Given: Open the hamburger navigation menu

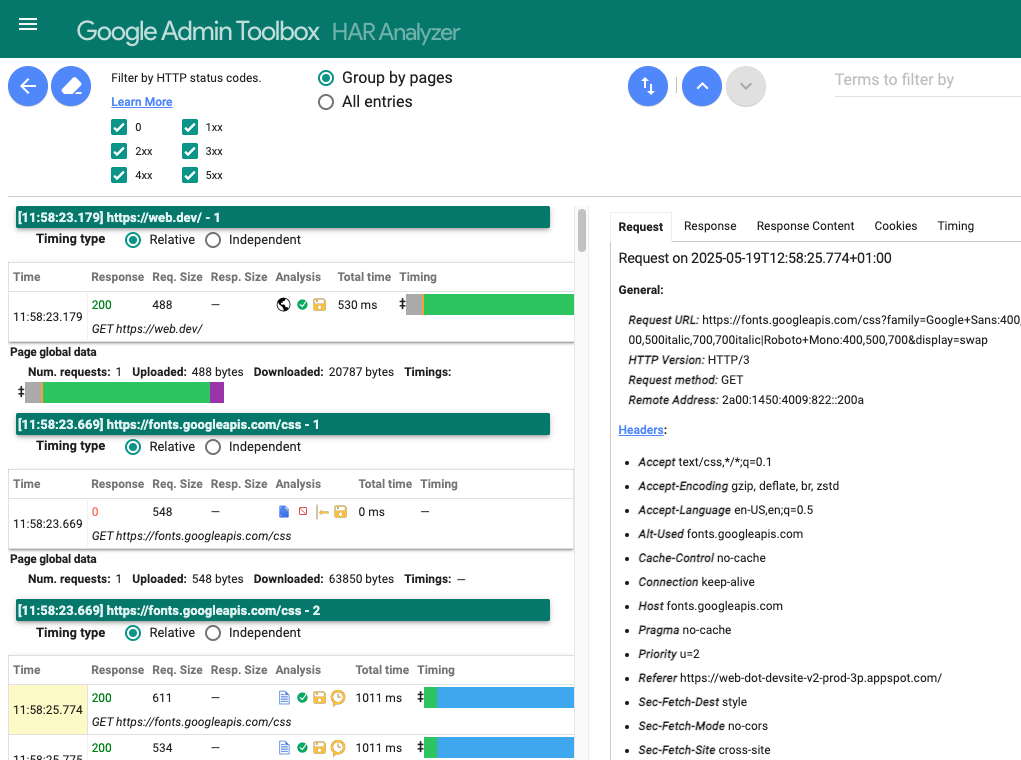Looking at the screenshot, I should coord(28,25).
